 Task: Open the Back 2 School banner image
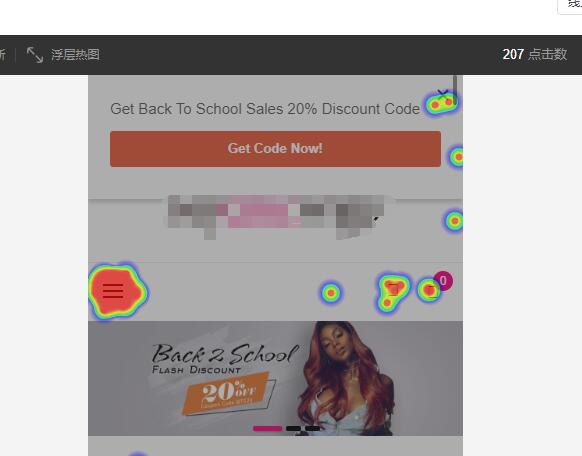[275, 378]
